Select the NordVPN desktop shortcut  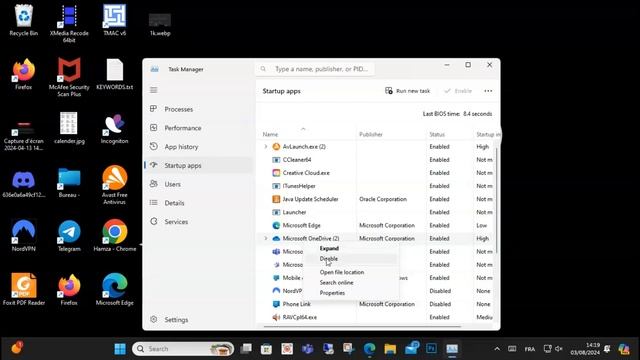click(24, 236)
